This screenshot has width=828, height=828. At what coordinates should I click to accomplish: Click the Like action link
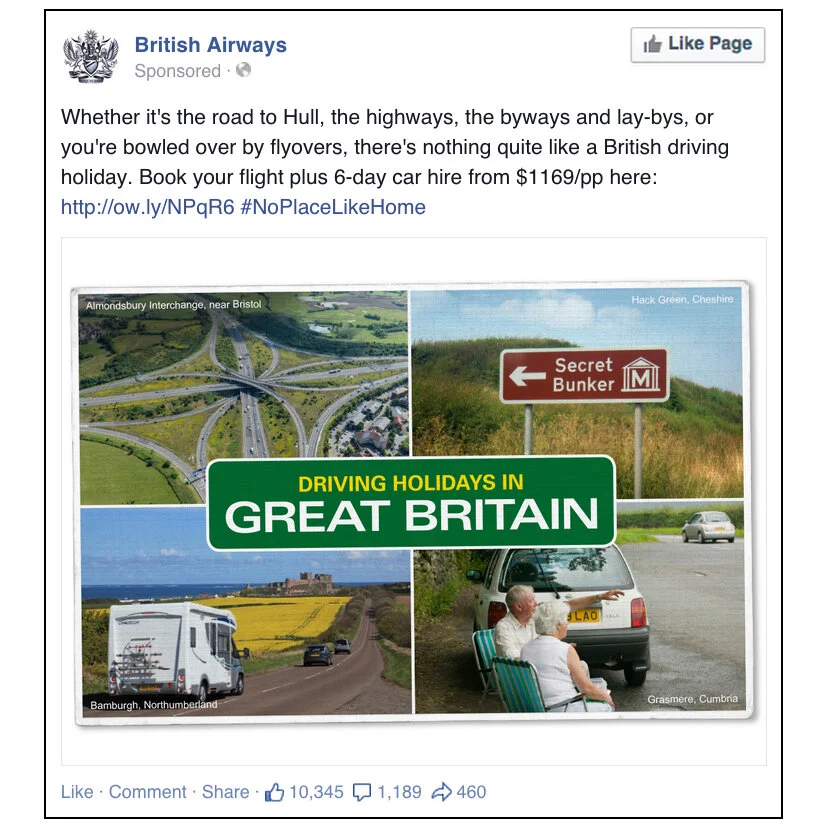(77, 792)
